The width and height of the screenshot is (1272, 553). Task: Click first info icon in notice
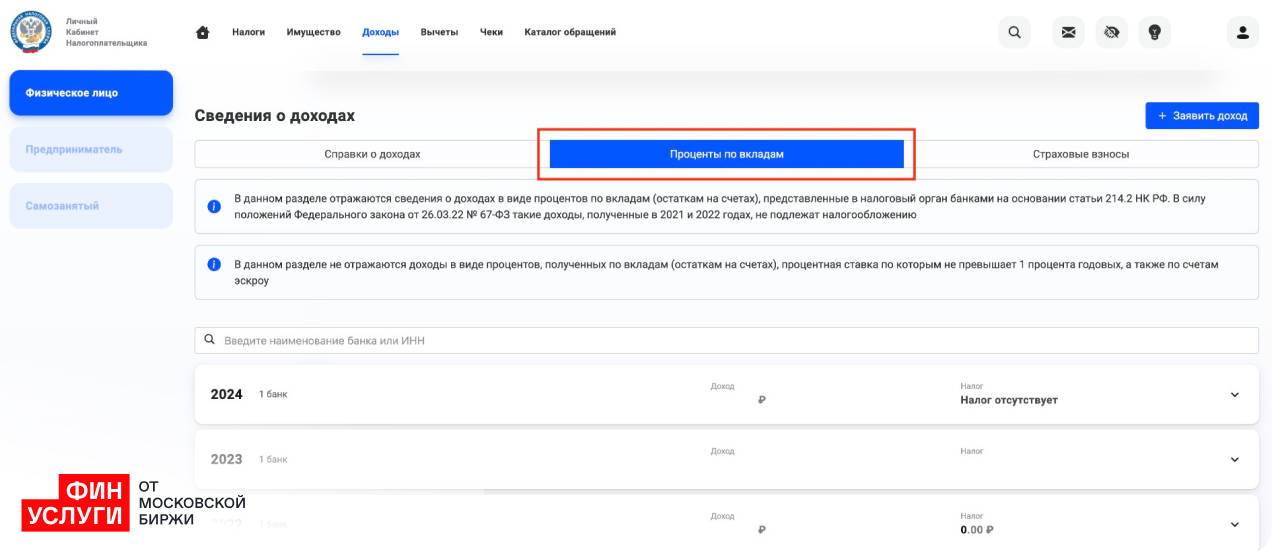point(213,206)
